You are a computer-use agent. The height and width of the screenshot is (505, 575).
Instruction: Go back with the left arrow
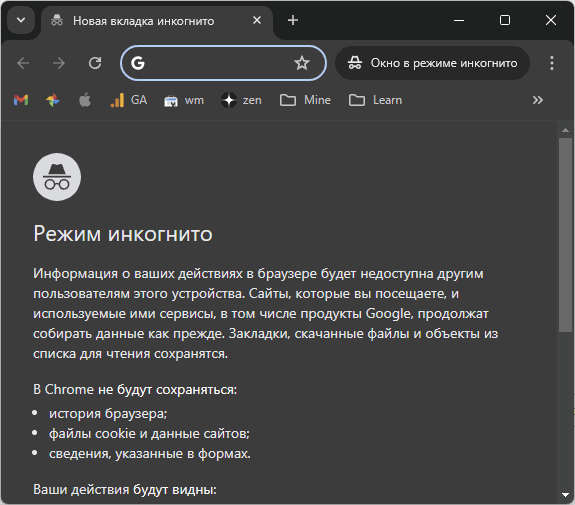click(x=23, y=63)
